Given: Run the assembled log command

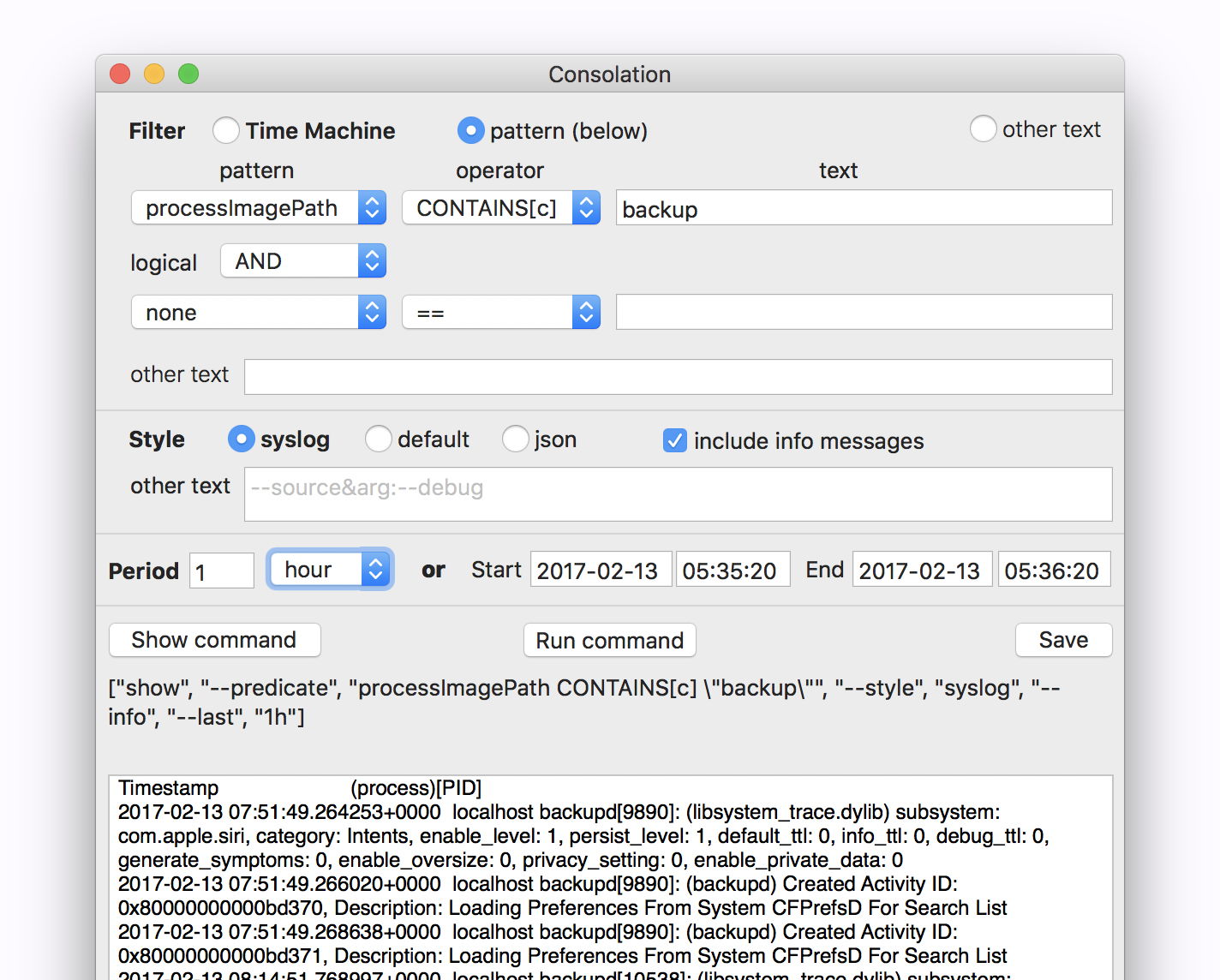Looking at the screenshot, I should pyautogui.click(x=609, y=640).
